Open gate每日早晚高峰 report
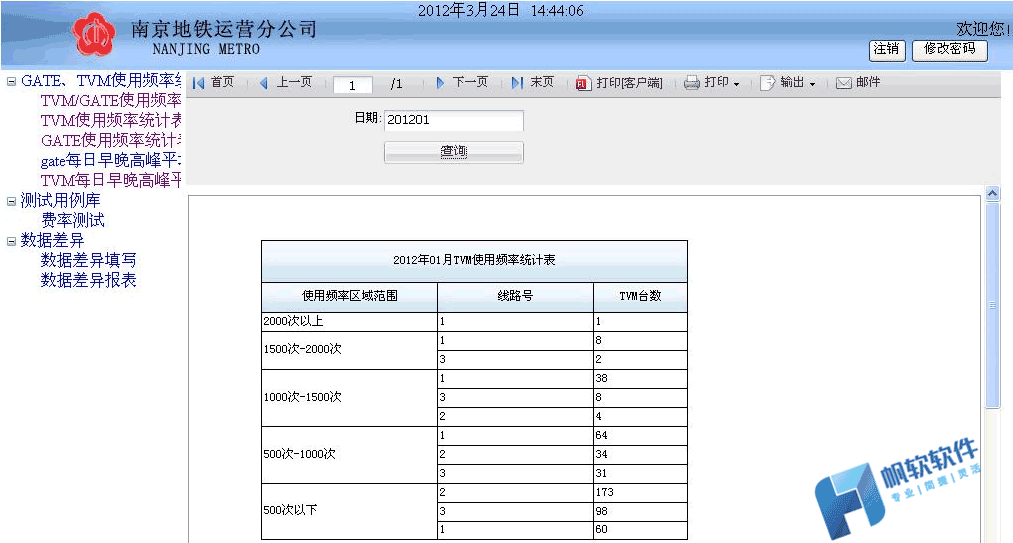 [111, 160]
